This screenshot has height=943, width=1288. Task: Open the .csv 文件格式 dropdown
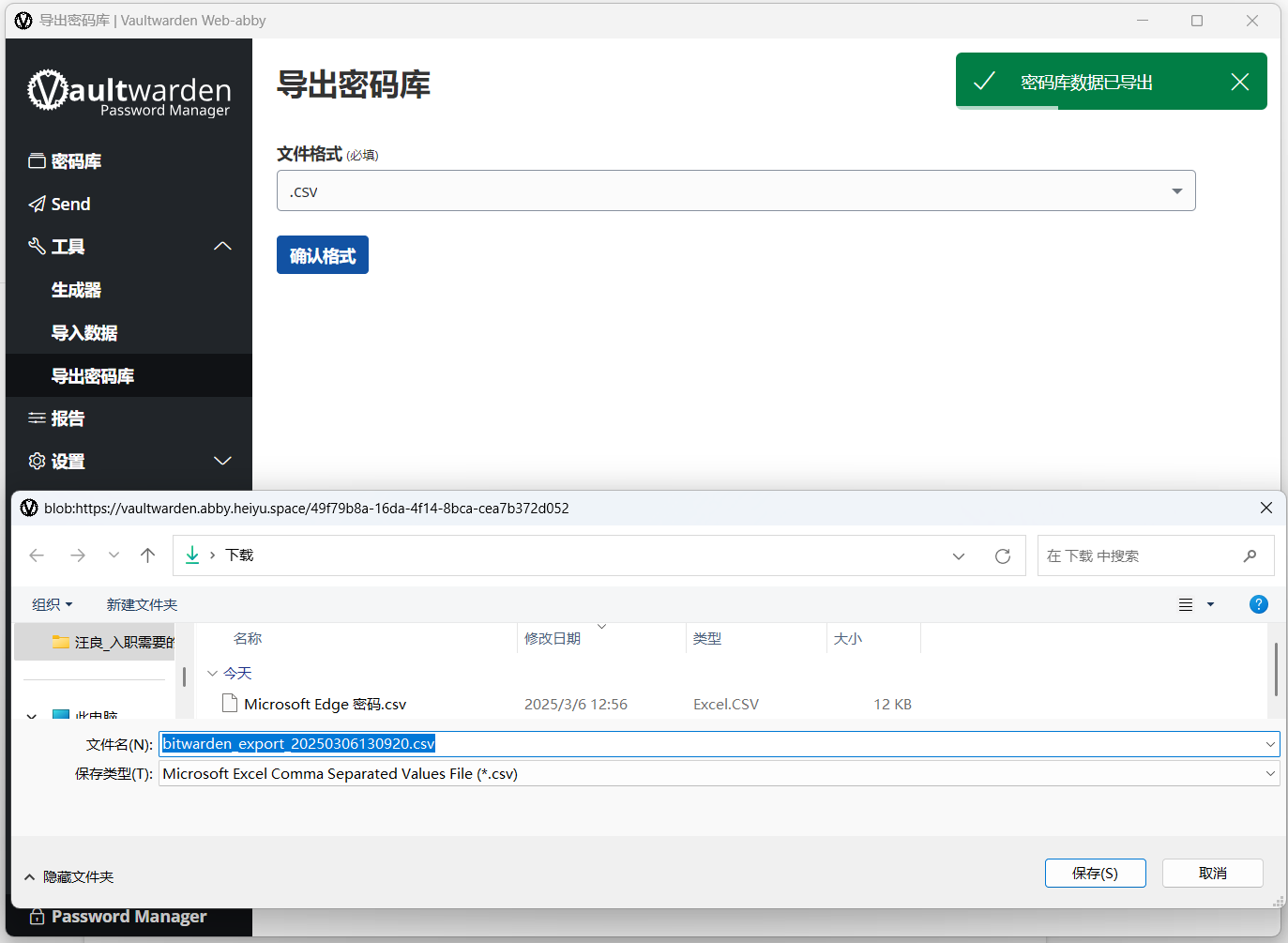click(x=735, y=190)
